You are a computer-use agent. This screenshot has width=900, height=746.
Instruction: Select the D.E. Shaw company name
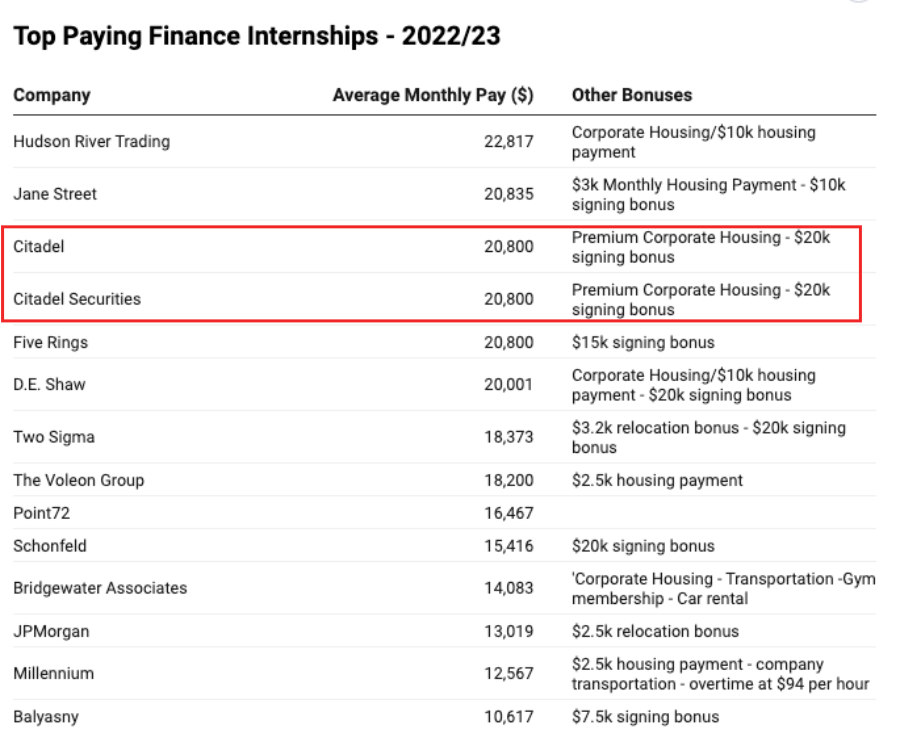[x=49, y=384]
